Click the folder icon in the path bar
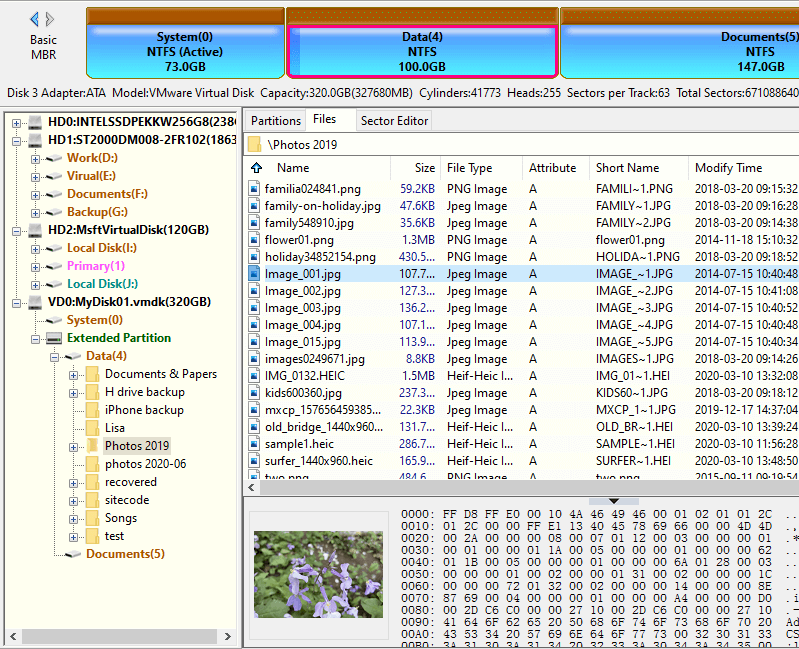Image resolution: width=799 pixels, height=649 pixels. (x=255, y=144)
